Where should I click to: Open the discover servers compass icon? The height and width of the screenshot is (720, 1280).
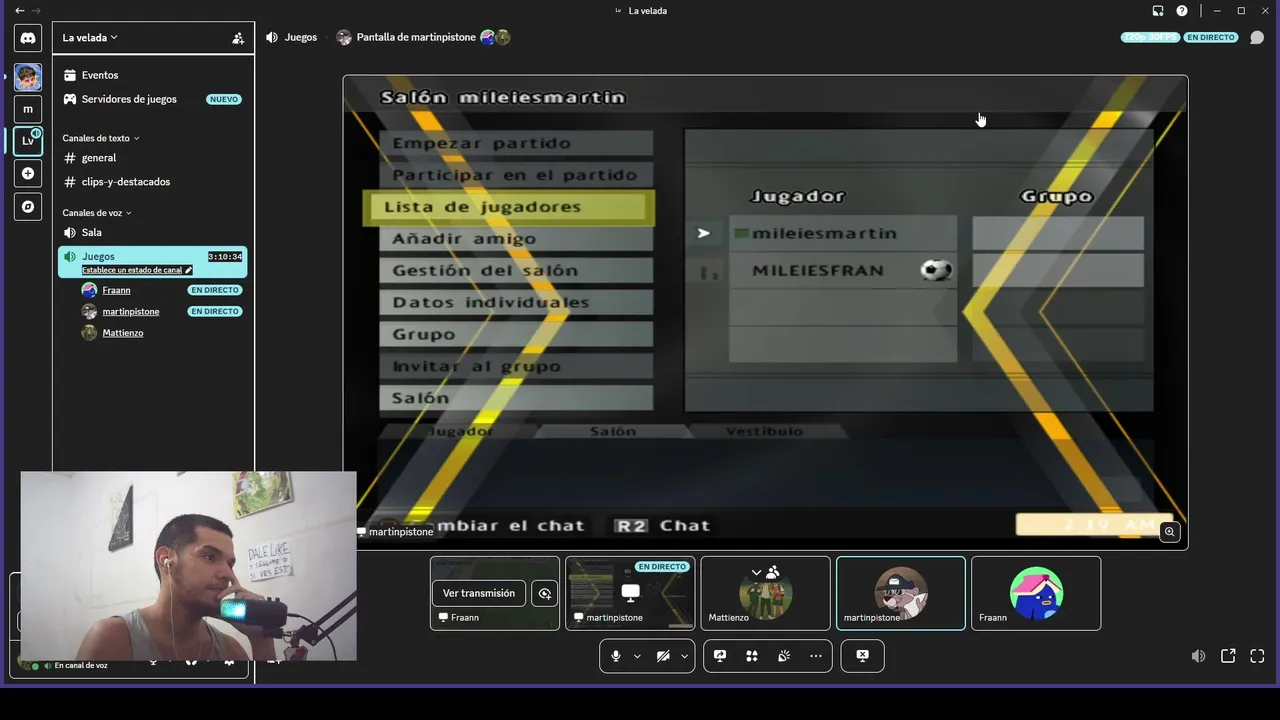pos(28,206)
